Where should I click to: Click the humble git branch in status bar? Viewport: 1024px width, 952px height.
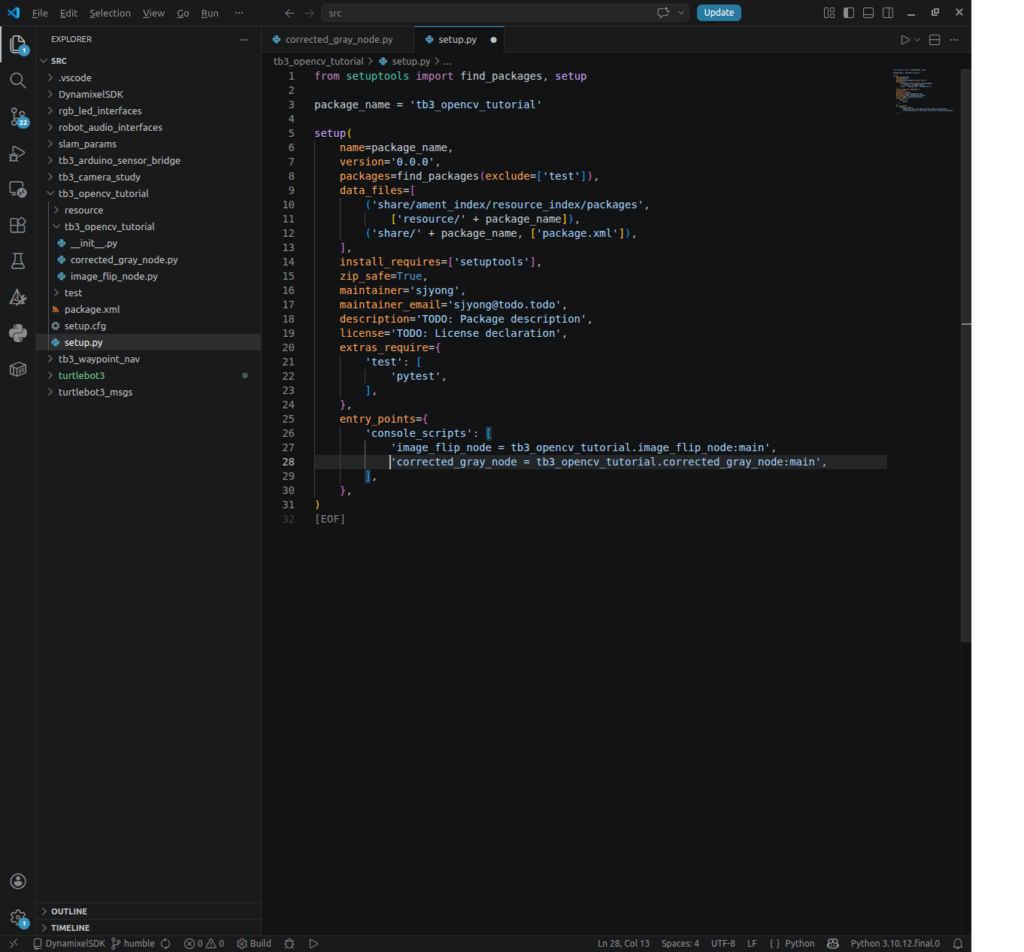(x=133, y=944)
